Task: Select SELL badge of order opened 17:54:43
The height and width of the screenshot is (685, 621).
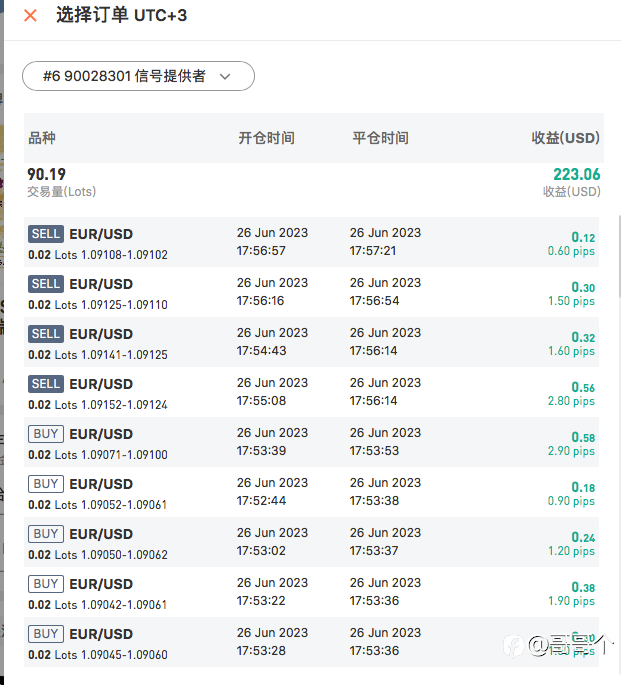Action: [46, 334]
